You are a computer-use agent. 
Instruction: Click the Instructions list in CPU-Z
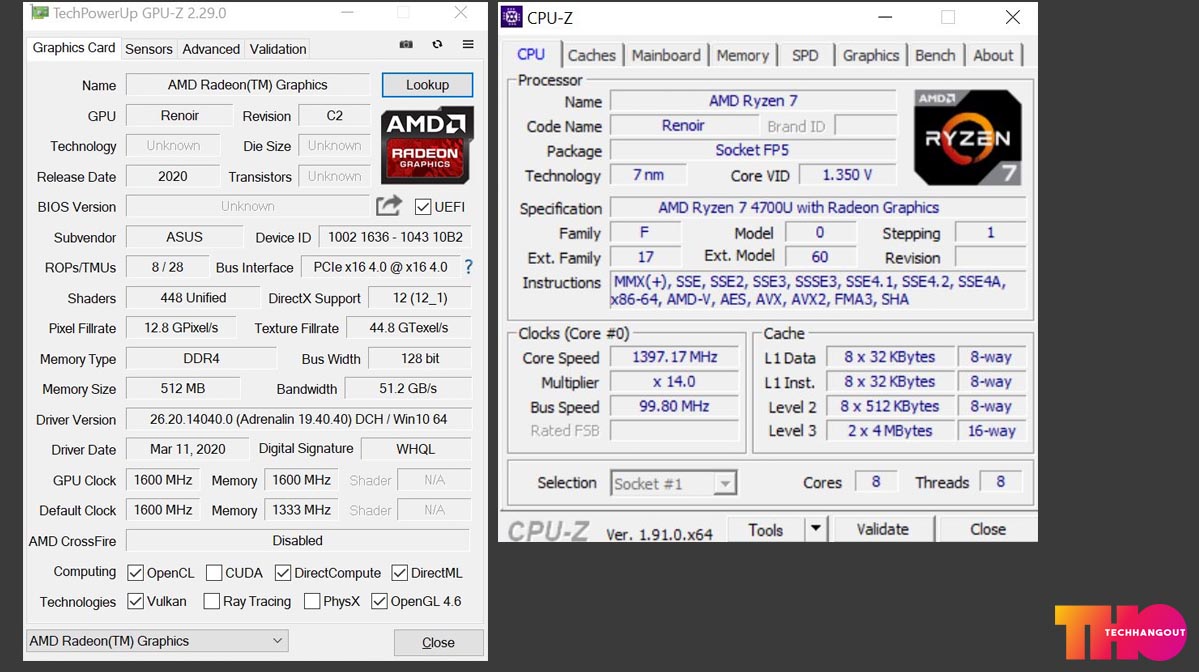(817, 291)
